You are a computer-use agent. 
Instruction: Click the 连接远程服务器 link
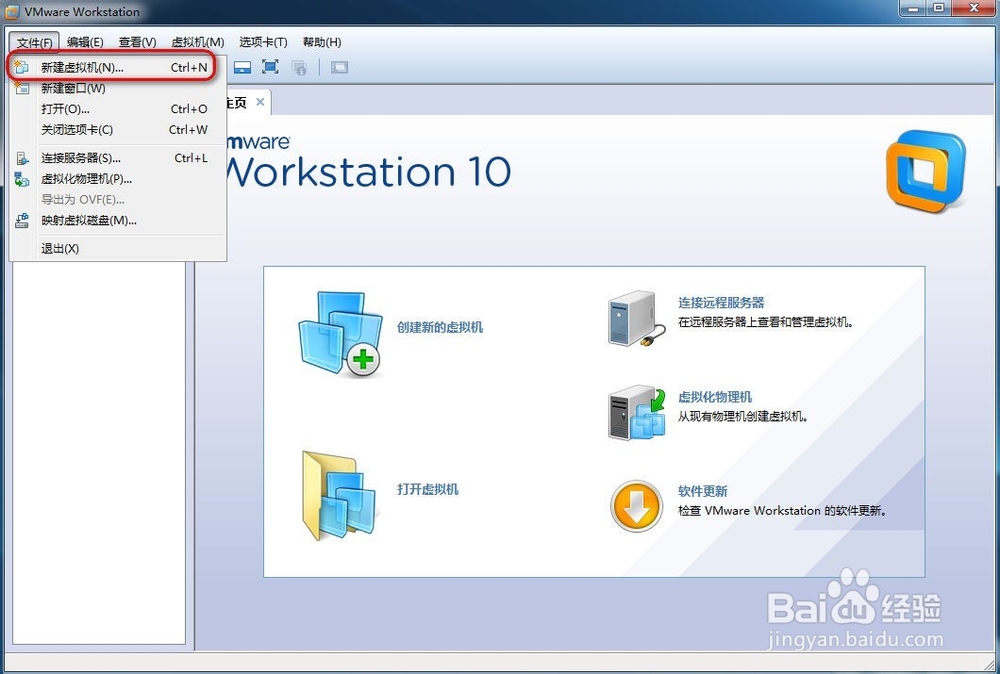[x=721, y=302]
